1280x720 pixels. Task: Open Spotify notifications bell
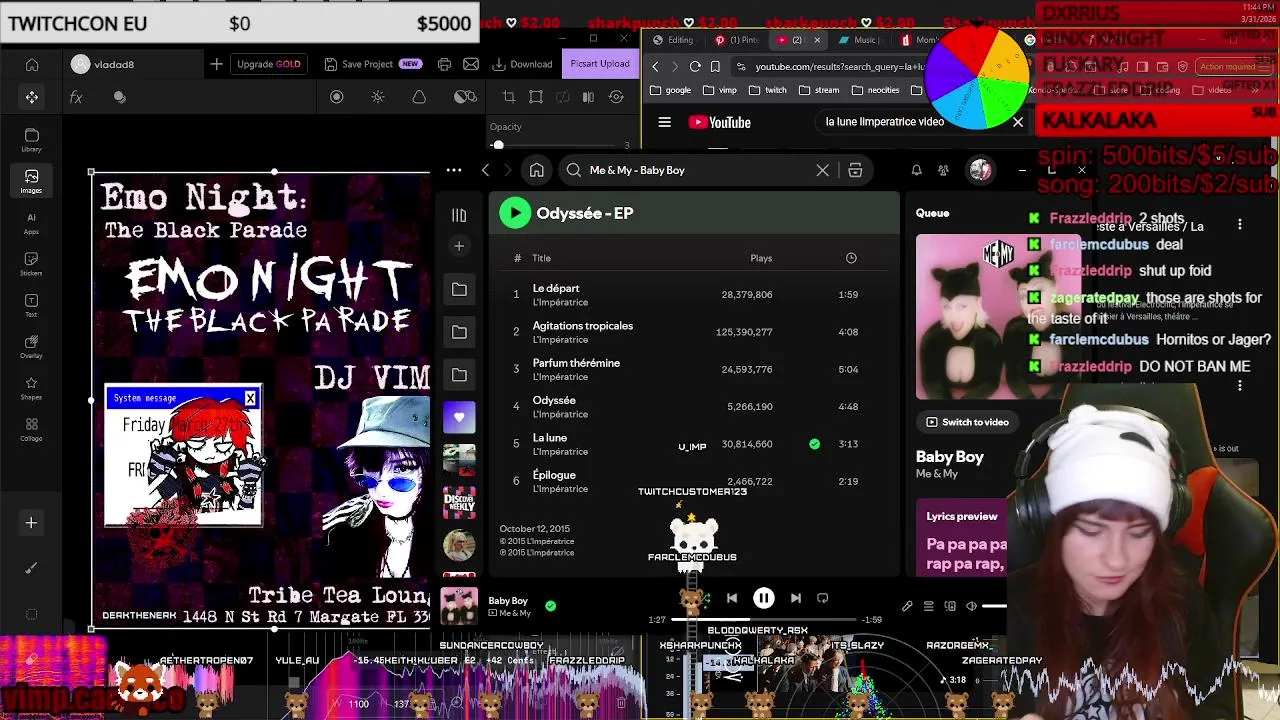click(x=916, y=170)
